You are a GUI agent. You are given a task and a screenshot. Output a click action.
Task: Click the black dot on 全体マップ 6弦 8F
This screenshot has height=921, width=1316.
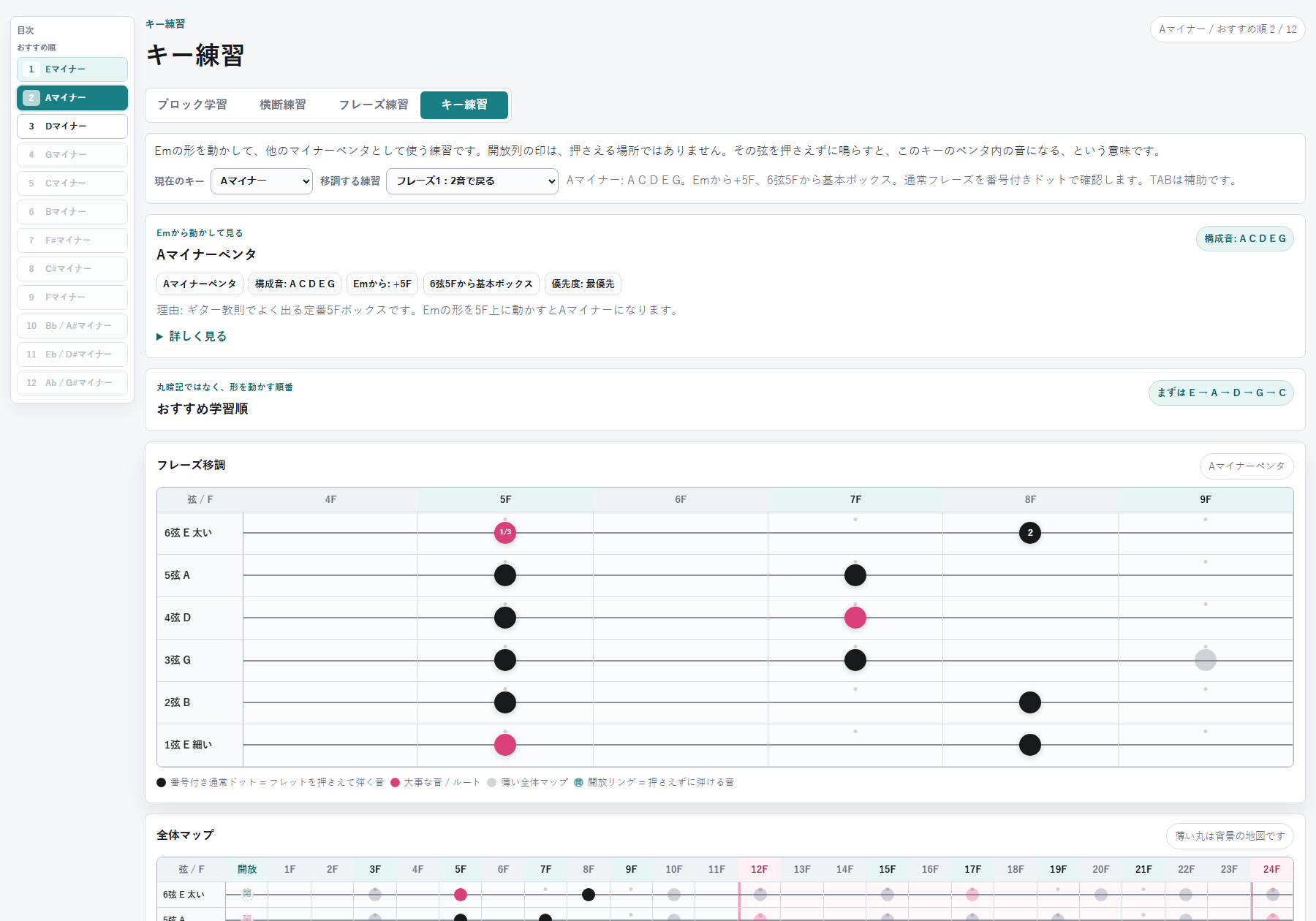click(589, 895)
